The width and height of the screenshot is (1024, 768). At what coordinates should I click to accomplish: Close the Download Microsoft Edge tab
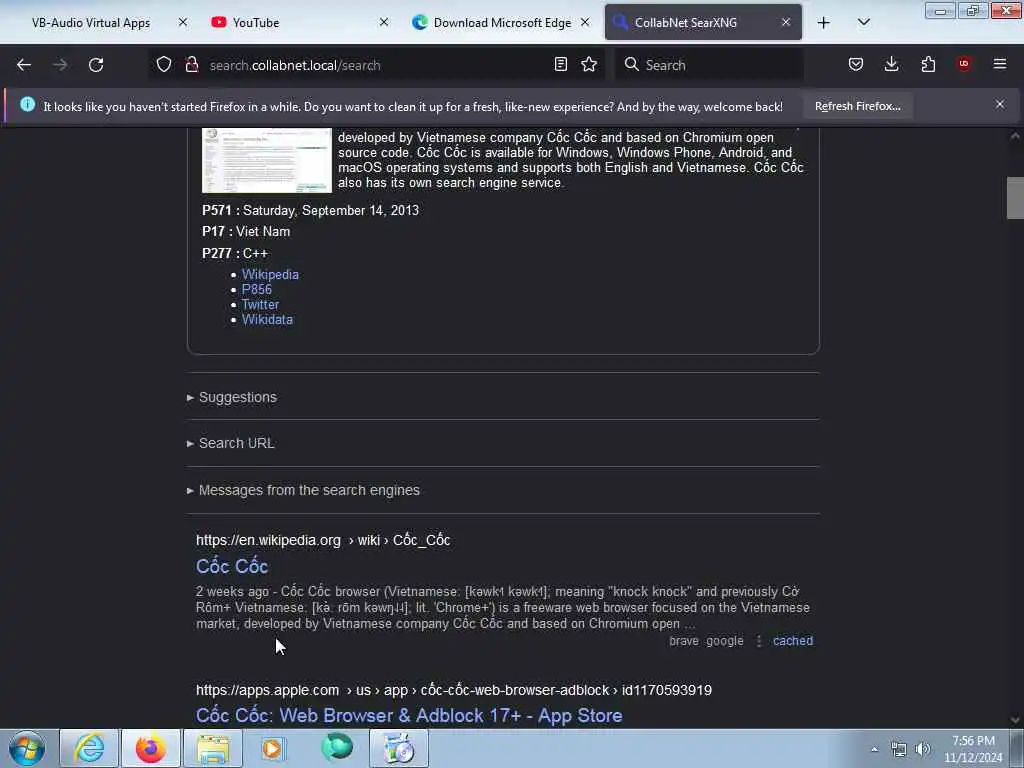coord(585,23)
